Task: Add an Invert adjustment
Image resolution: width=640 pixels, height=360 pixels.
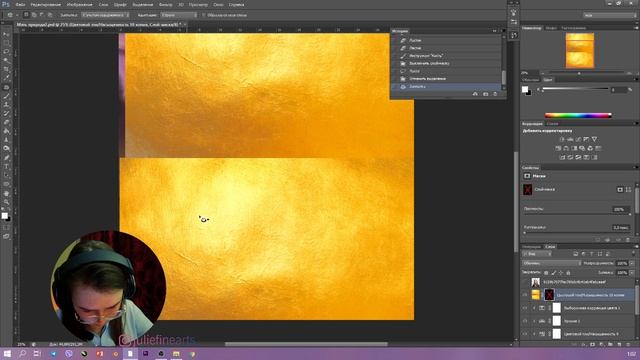Action: [562, 157]
